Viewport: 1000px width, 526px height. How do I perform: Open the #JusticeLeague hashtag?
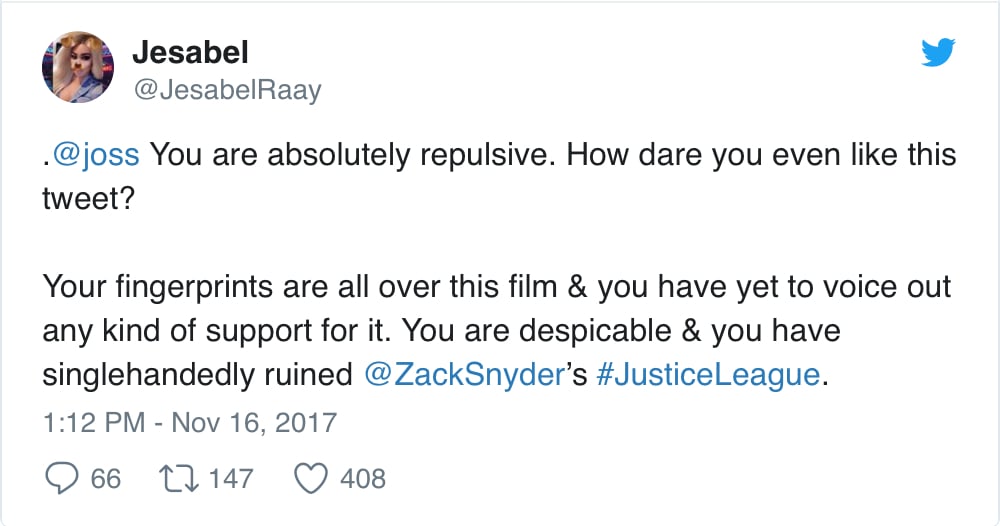714,374
